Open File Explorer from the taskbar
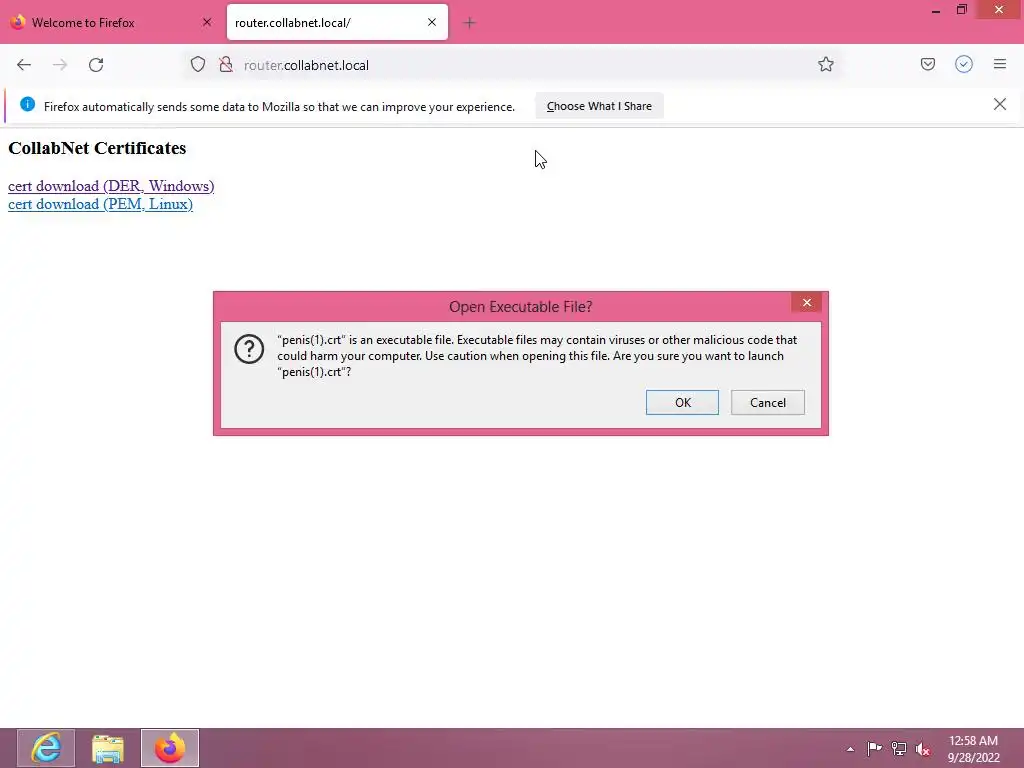 pos(108,748)
